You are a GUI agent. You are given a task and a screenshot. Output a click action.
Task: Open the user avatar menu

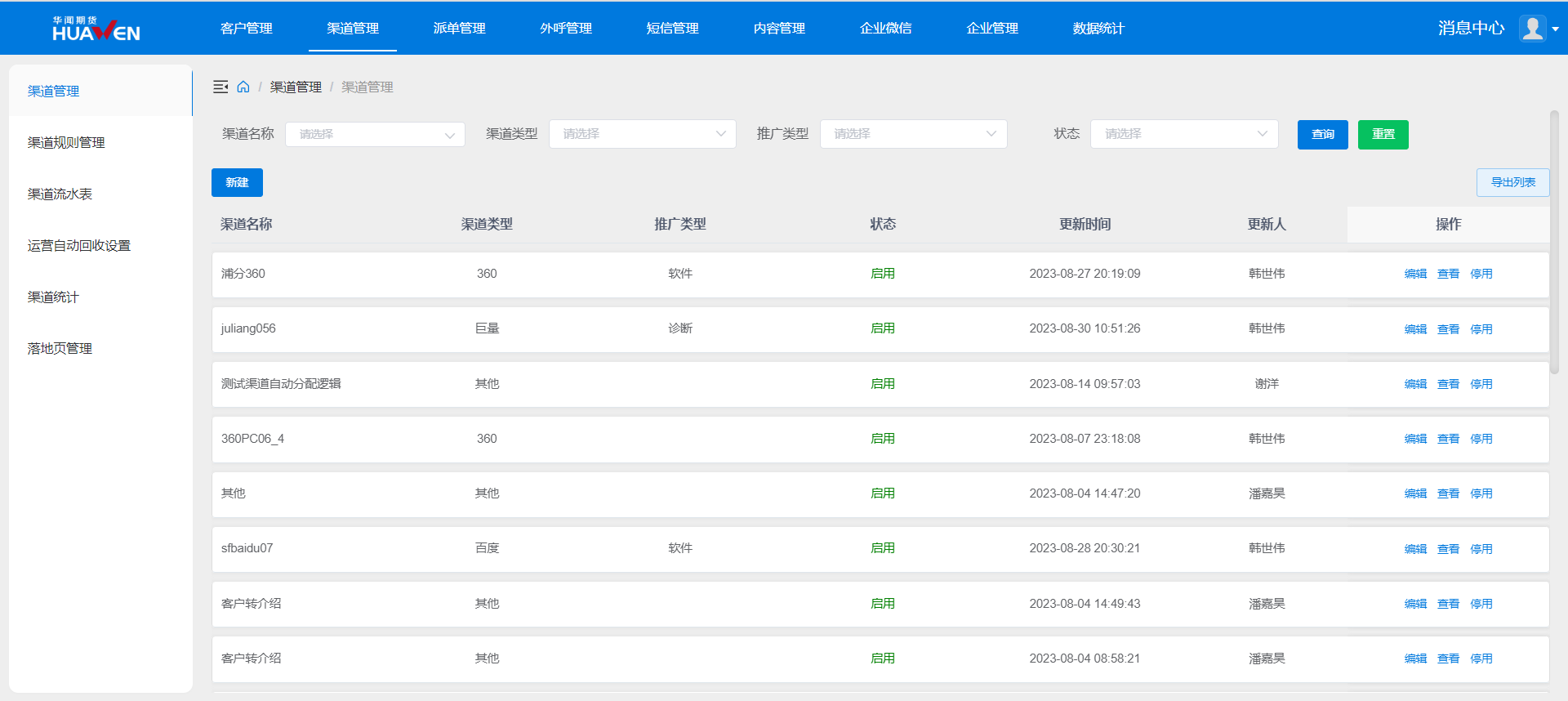coord(1533,29)
